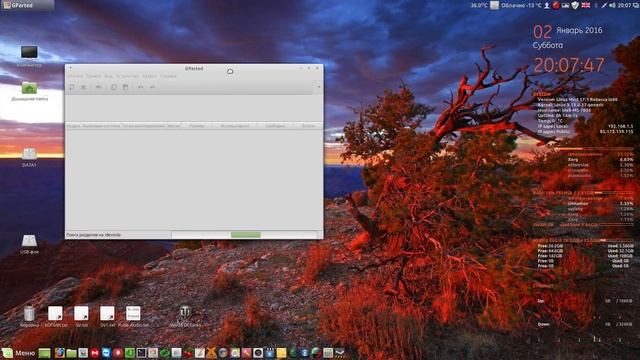Click the shield icon in system tray
640x360 pixels.
tap(575, 5)
